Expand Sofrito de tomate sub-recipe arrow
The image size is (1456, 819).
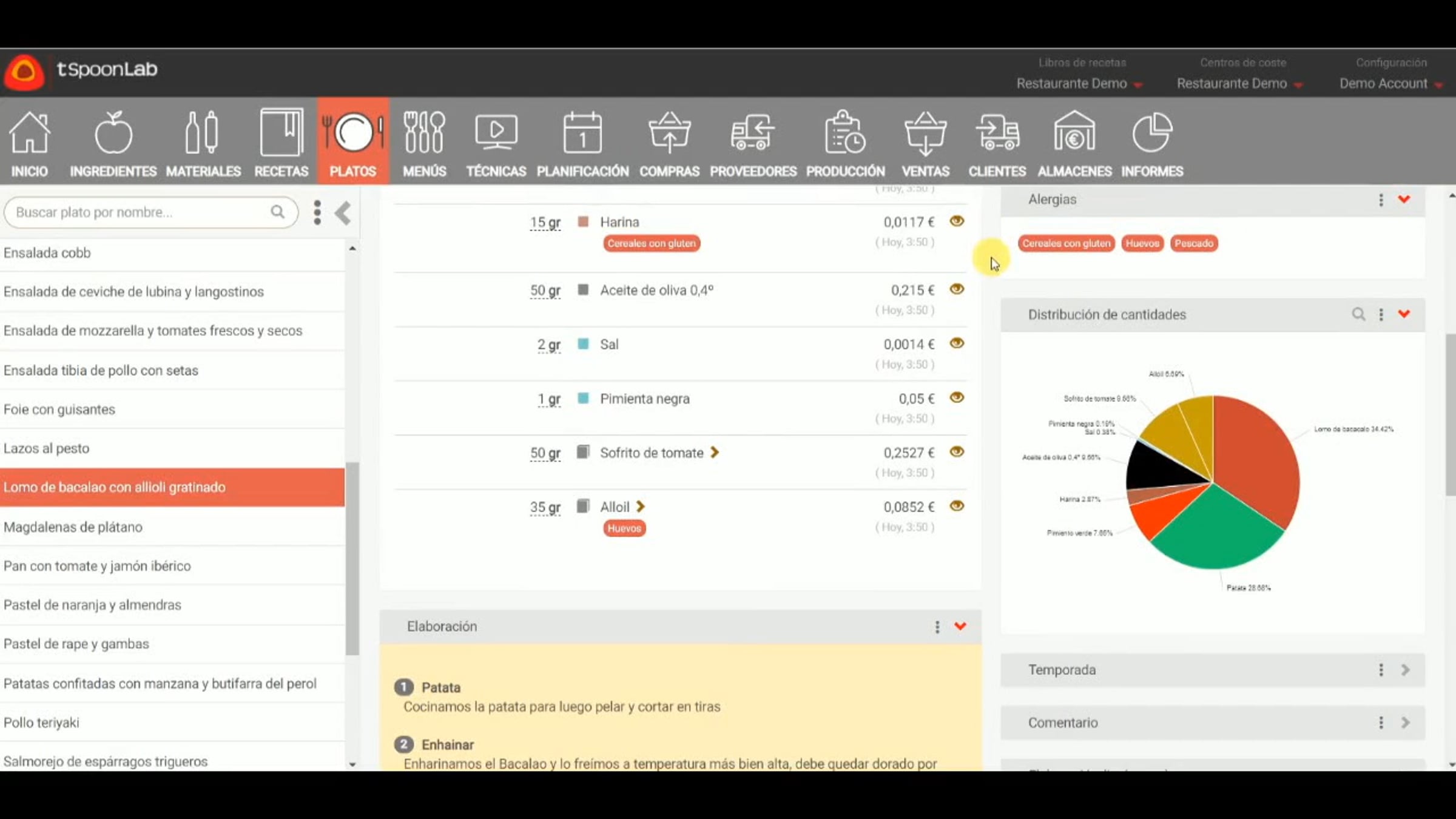(715, 453)
